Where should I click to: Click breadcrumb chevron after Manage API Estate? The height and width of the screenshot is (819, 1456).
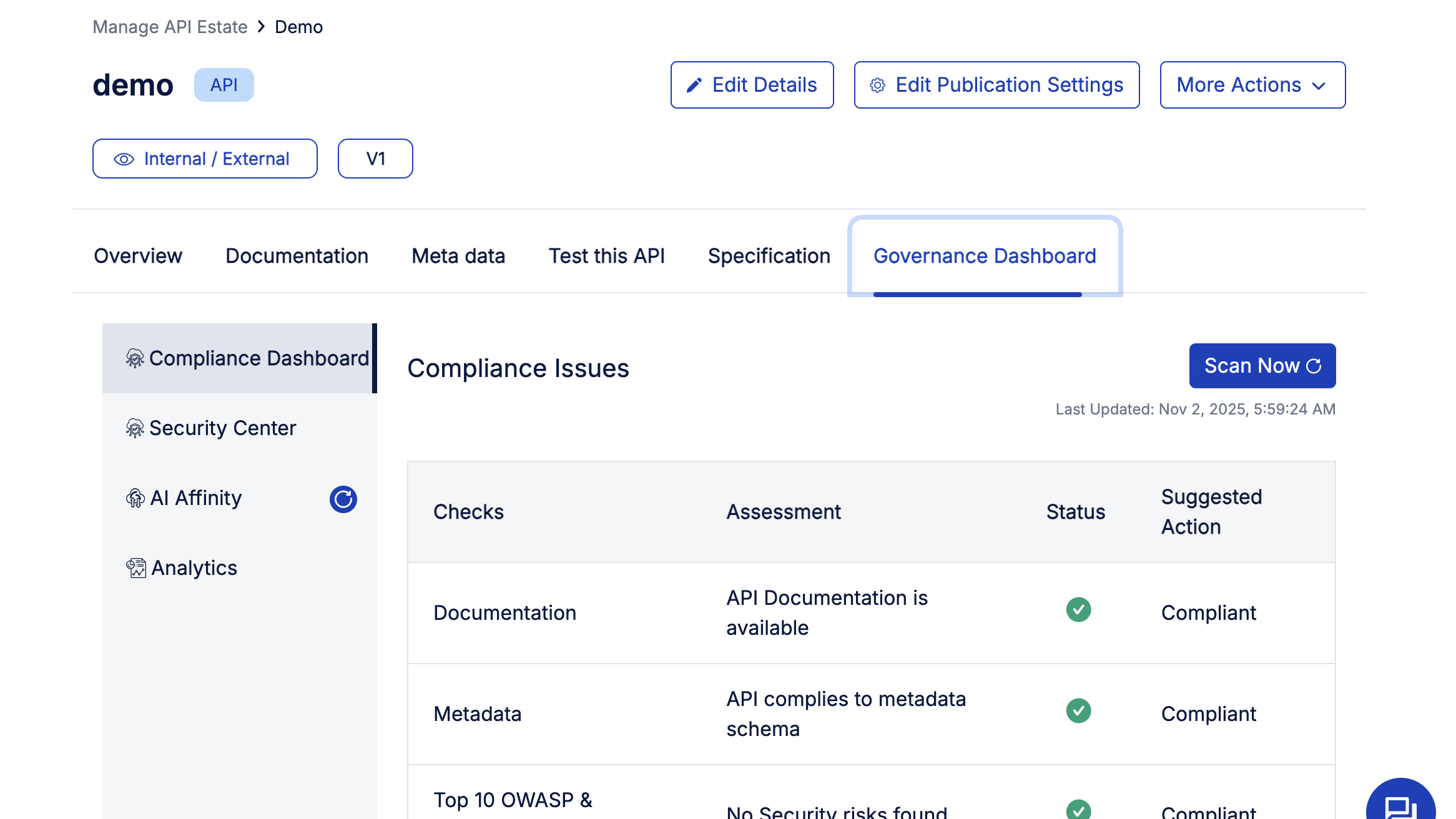(x=262, y=27)
